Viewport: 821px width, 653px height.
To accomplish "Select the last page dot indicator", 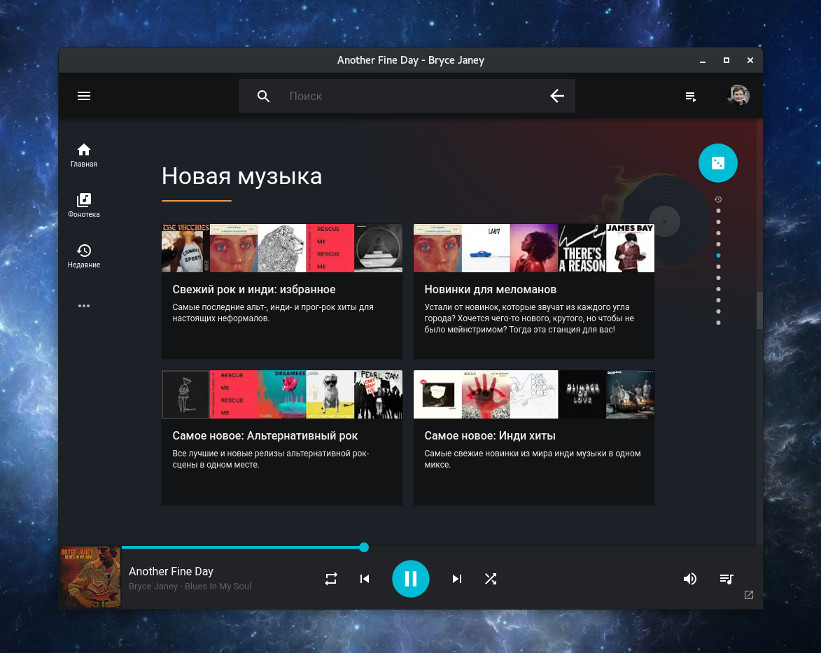I will [718, 323].
